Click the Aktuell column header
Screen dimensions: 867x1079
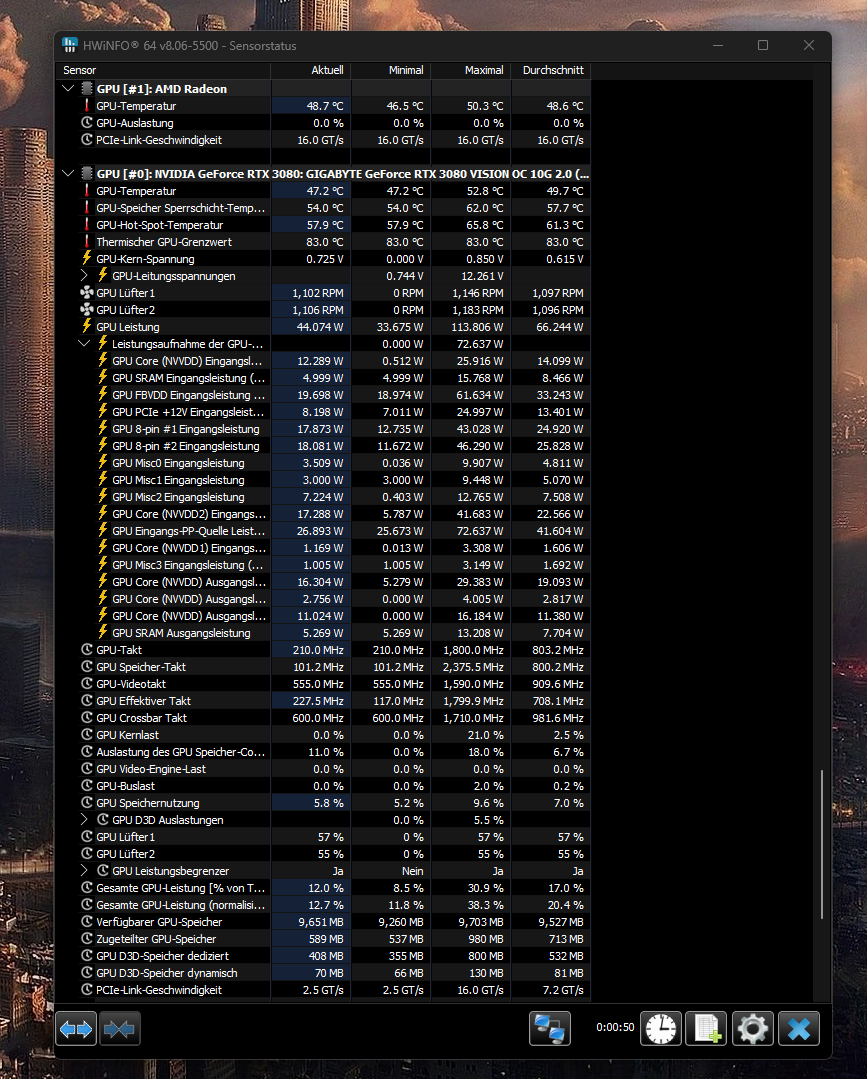(311, 70)
